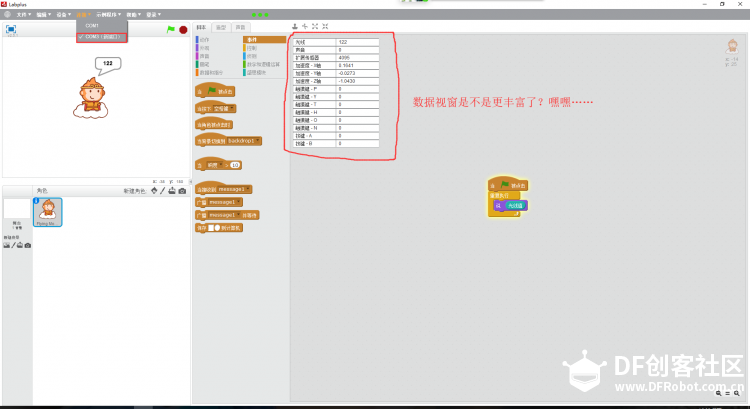The image size is (750, 409).
Task: Open the 文件 menu
Action: (23, 15)
